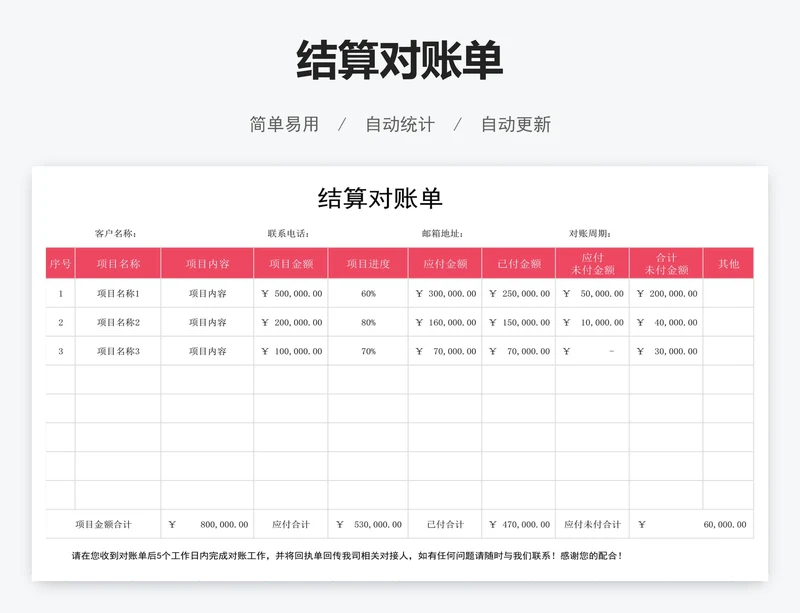Click the ¥470,000.00 total cell
800x613 pixels.
518,524
